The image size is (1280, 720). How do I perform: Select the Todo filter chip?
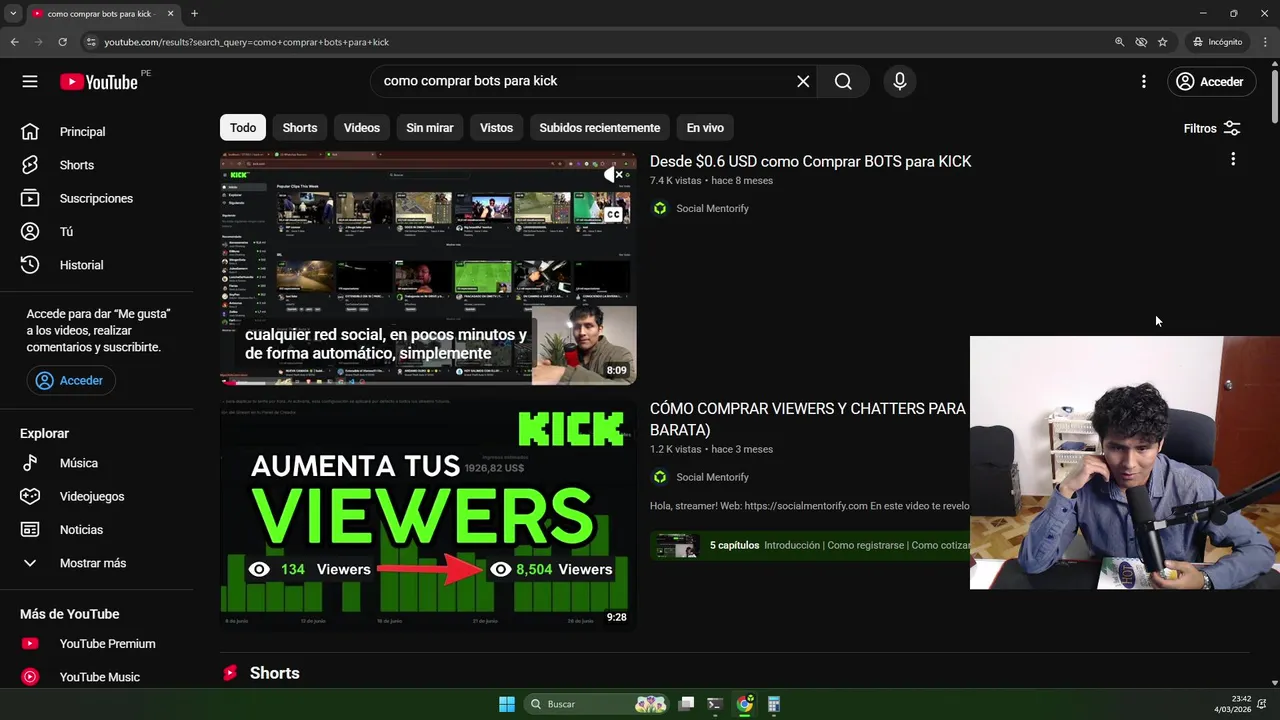[243, 128]
